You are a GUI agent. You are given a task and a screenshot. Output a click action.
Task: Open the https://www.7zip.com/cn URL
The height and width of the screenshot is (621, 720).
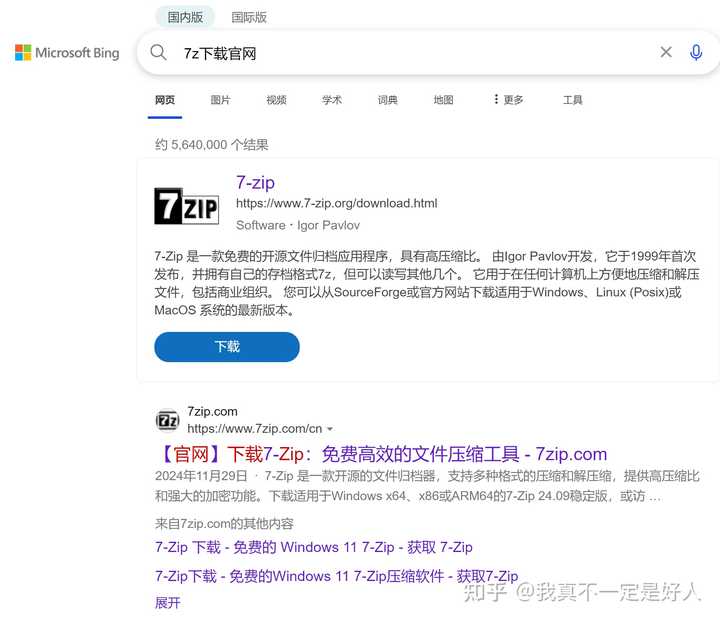pos(255,429)
